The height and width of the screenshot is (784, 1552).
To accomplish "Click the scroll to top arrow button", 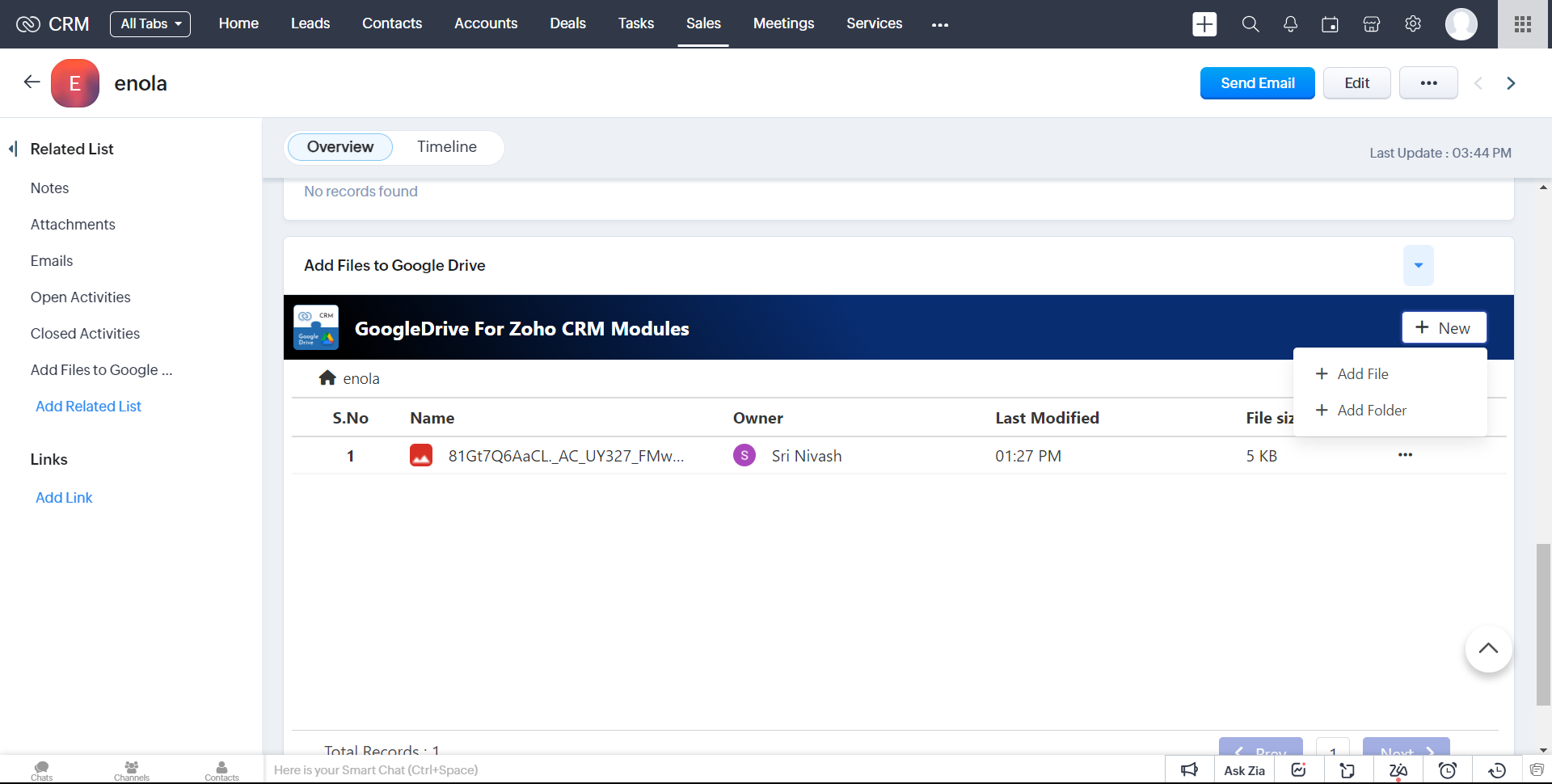I will (x=1488, y=648).
